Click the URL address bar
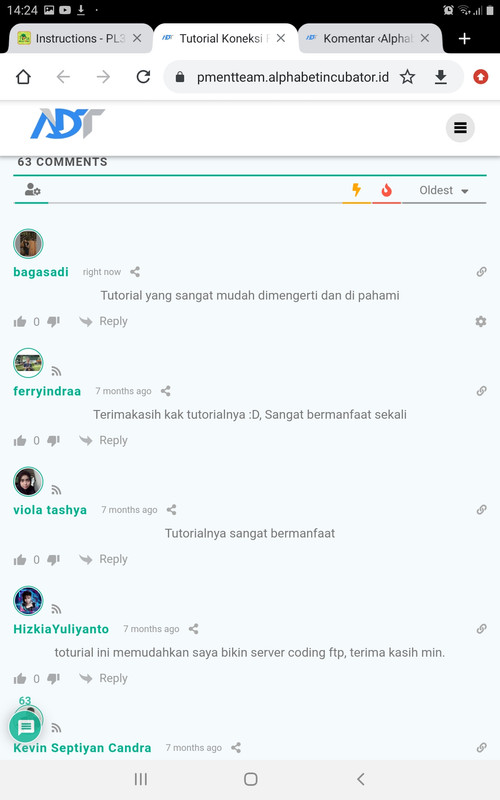Image resolution: width=500 pixels, height=800 pixels. click(292, 77)
